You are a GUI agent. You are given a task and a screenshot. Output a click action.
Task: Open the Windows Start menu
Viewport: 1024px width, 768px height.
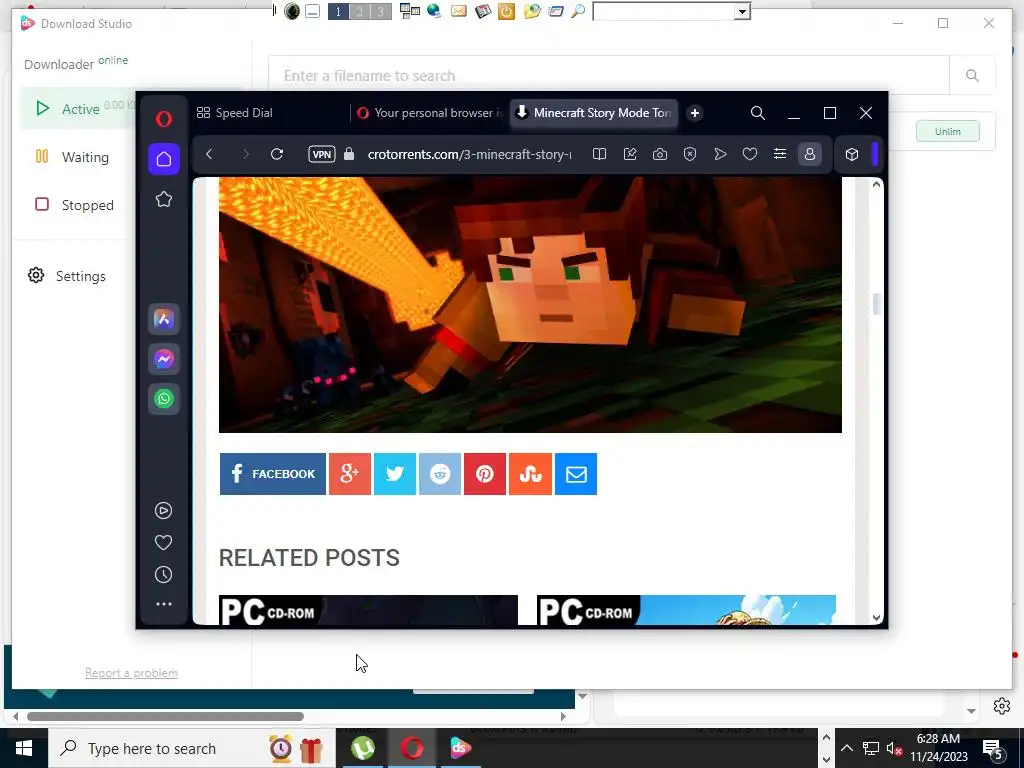click(x=24, y=748)
